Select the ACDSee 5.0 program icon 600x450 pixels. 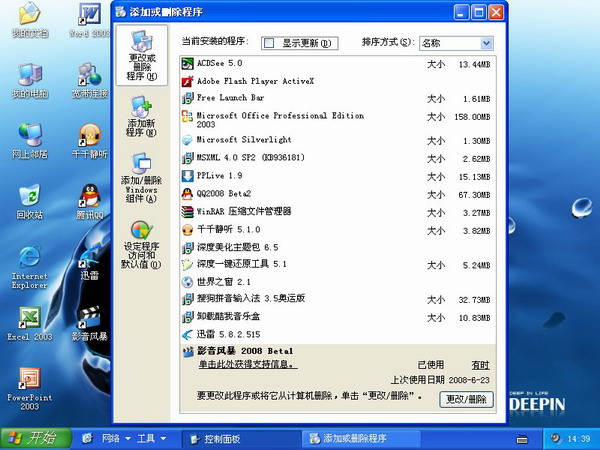[188, 63]
